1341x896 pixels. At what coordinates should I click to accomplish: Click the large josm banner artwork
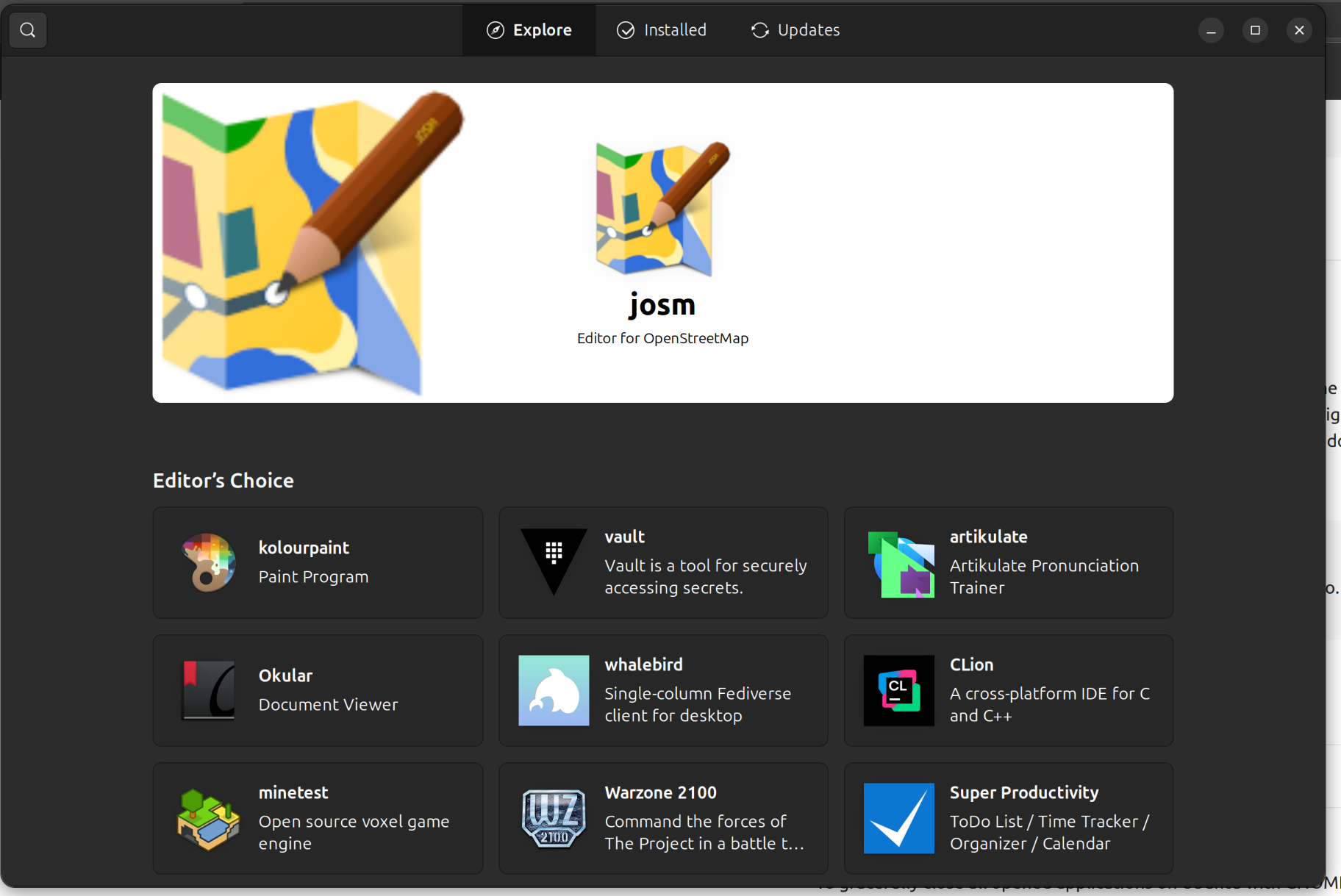point(309,243)
